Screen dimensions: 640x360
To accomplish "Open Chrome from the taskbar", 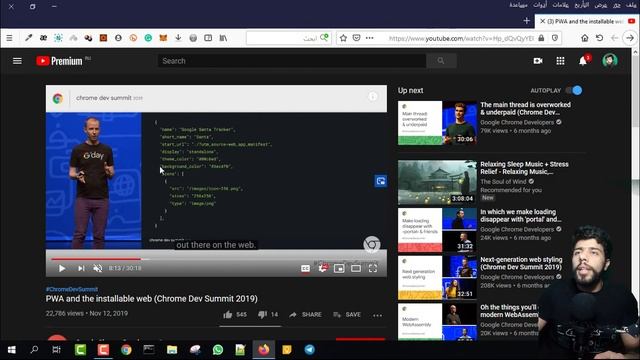I will click(126, 350).
